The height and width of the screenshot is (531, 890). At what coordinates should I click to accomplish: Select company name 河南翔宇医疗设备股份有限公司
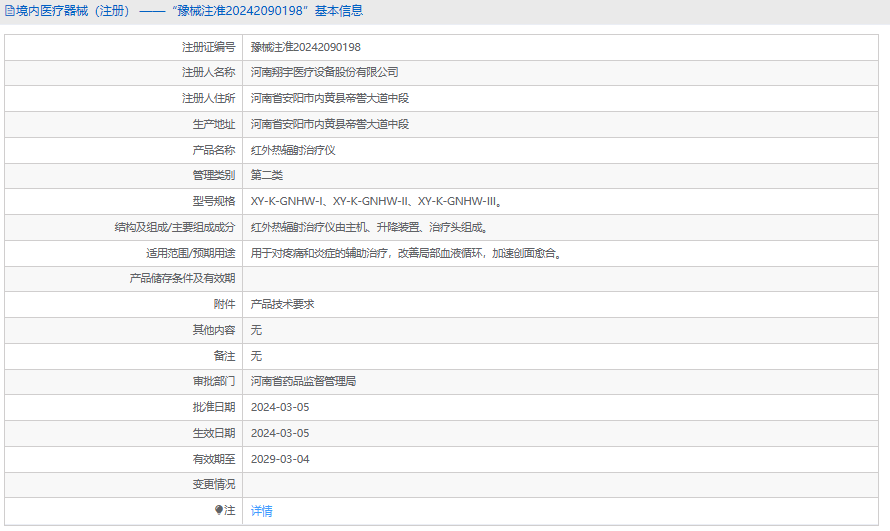click(324, 72)
